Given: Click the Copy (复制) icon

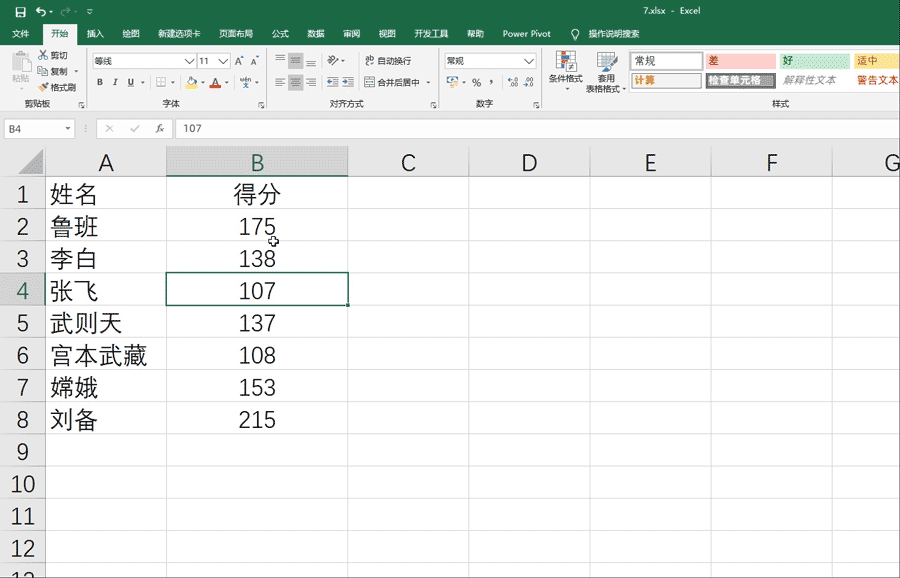Looking at the screenshot, I should tap(42, 71).
